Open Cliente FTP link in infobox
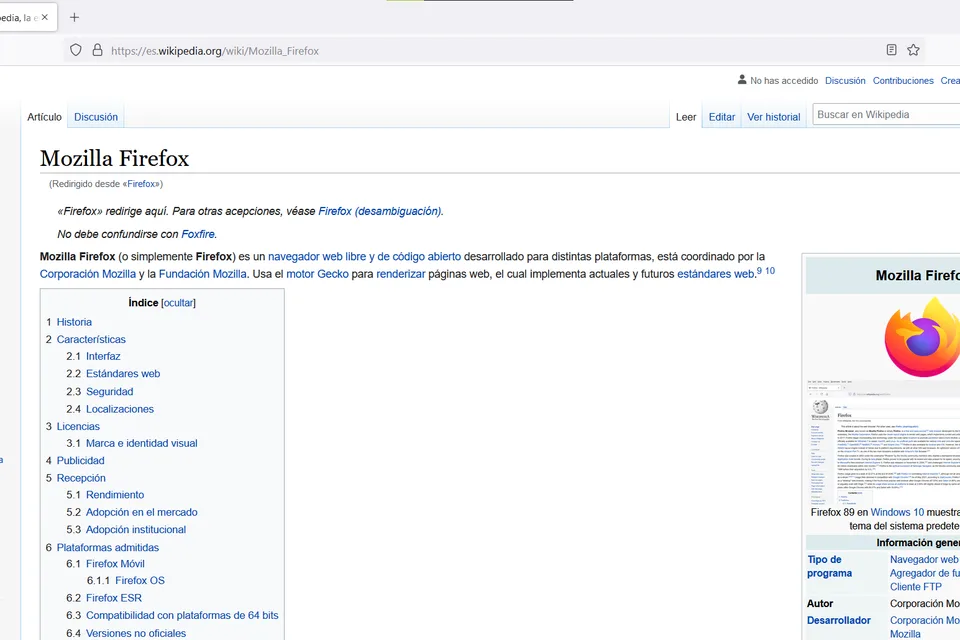This screenshot has height=640, width=960. pos(915,587)
